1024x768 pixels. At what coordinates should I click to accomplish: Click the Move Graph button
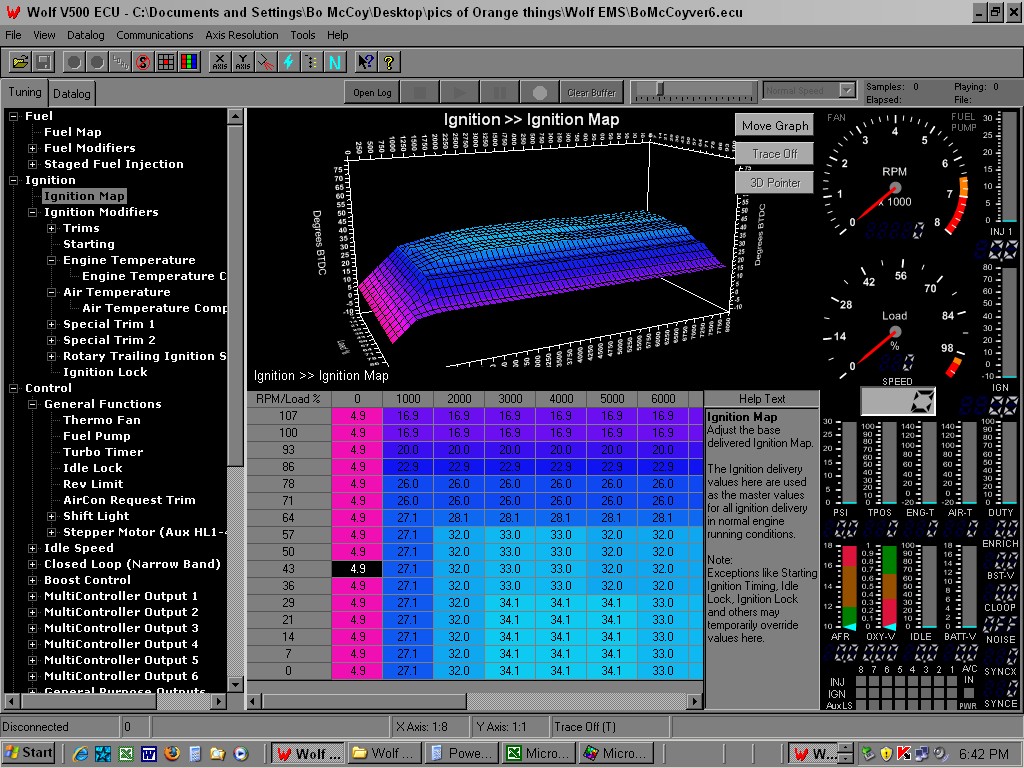coord(775,126)
